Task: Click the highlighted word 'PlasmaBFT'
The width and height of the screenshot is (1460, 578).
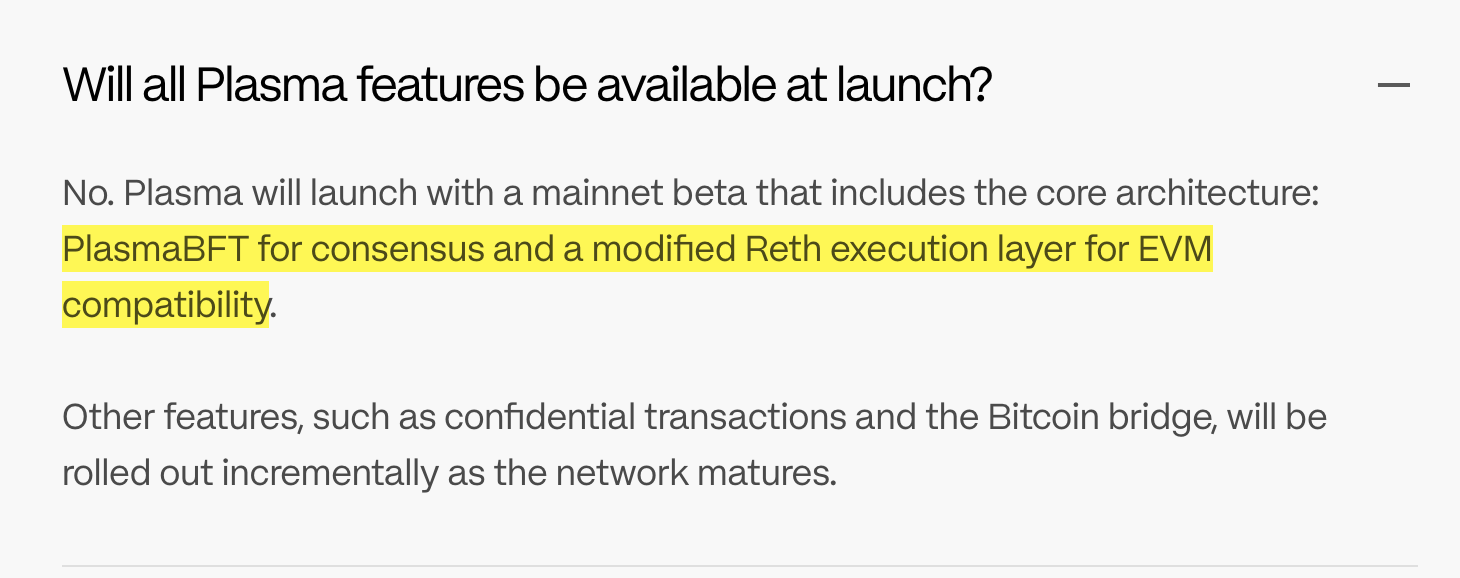Action: [154, 249]
